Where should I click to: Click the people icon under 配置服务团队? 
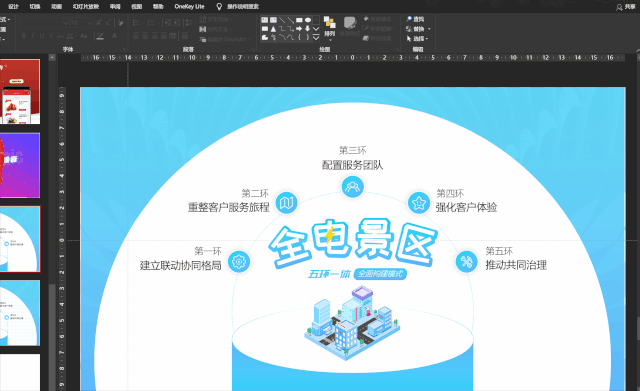coord(352,187)
